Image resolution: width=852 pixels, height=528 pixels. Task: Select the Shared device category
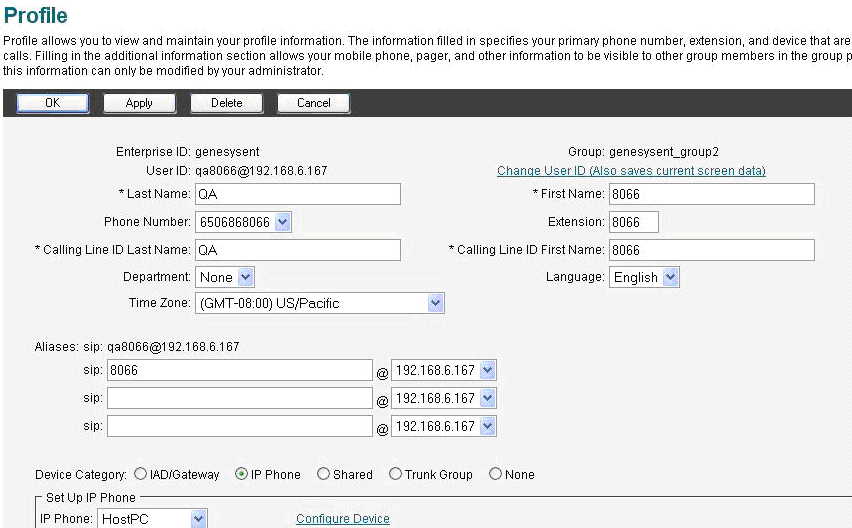(323, 474)
